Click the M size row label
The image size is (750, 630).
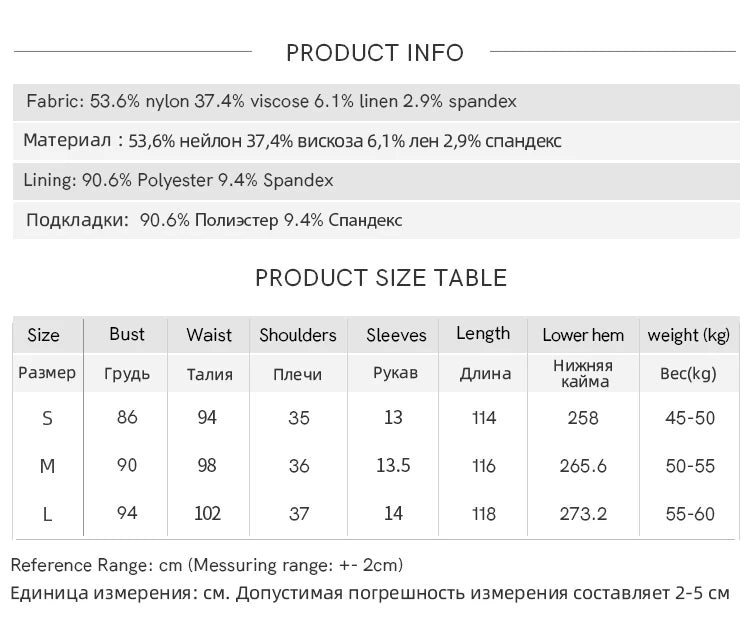point(47,466)
